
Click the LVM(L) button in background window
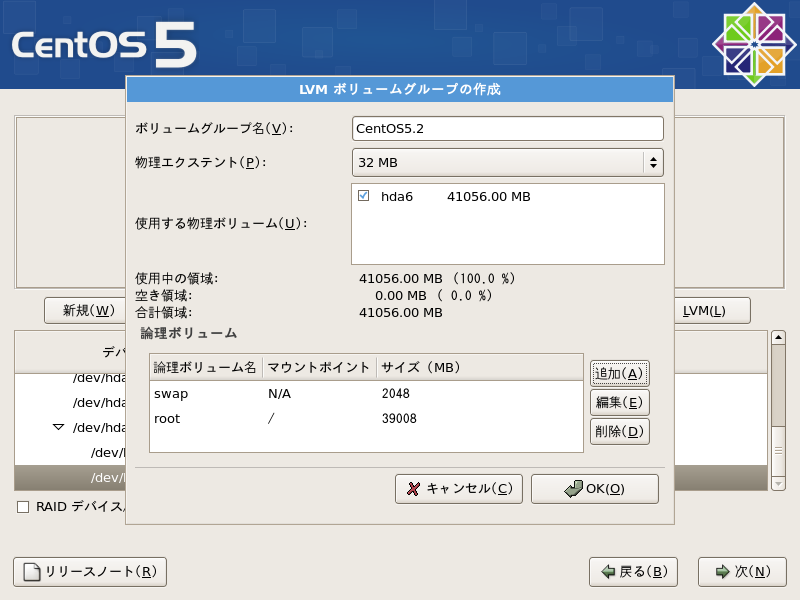(x=712, y=311)
